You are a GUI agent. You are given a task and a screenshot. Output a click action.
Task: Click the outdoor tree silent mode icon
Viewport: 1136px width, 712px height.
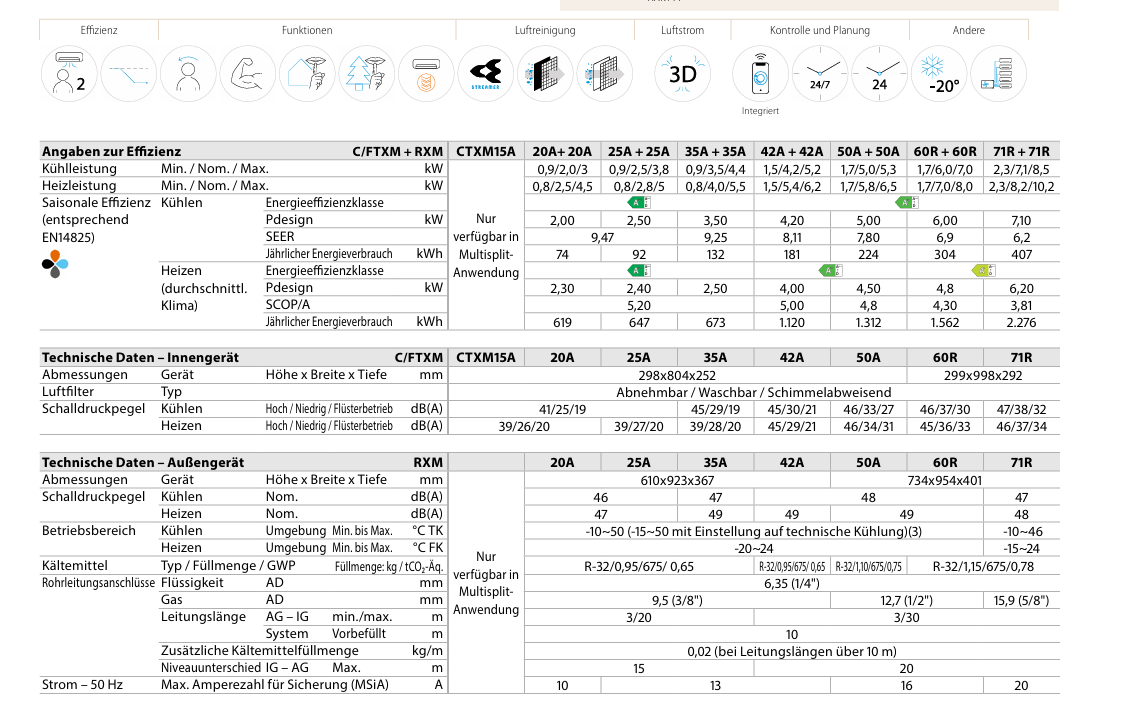[367, 73]
